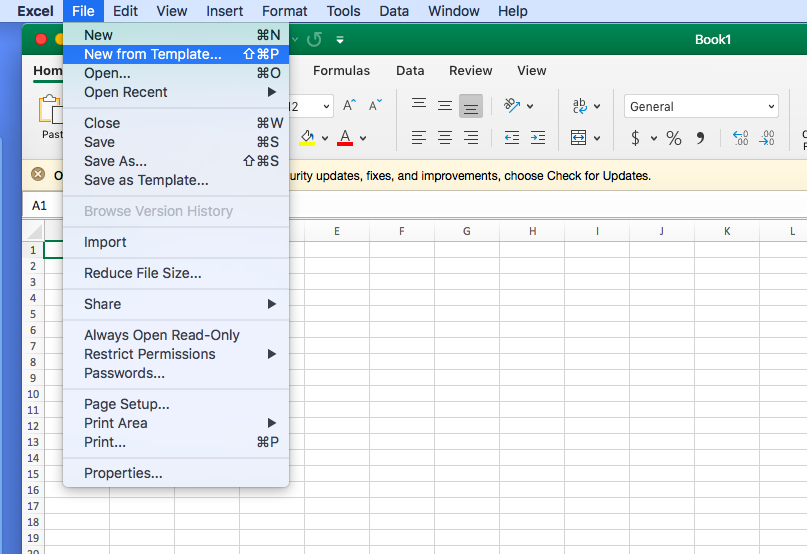Expand wrap text options arrow

click(597, 107)
